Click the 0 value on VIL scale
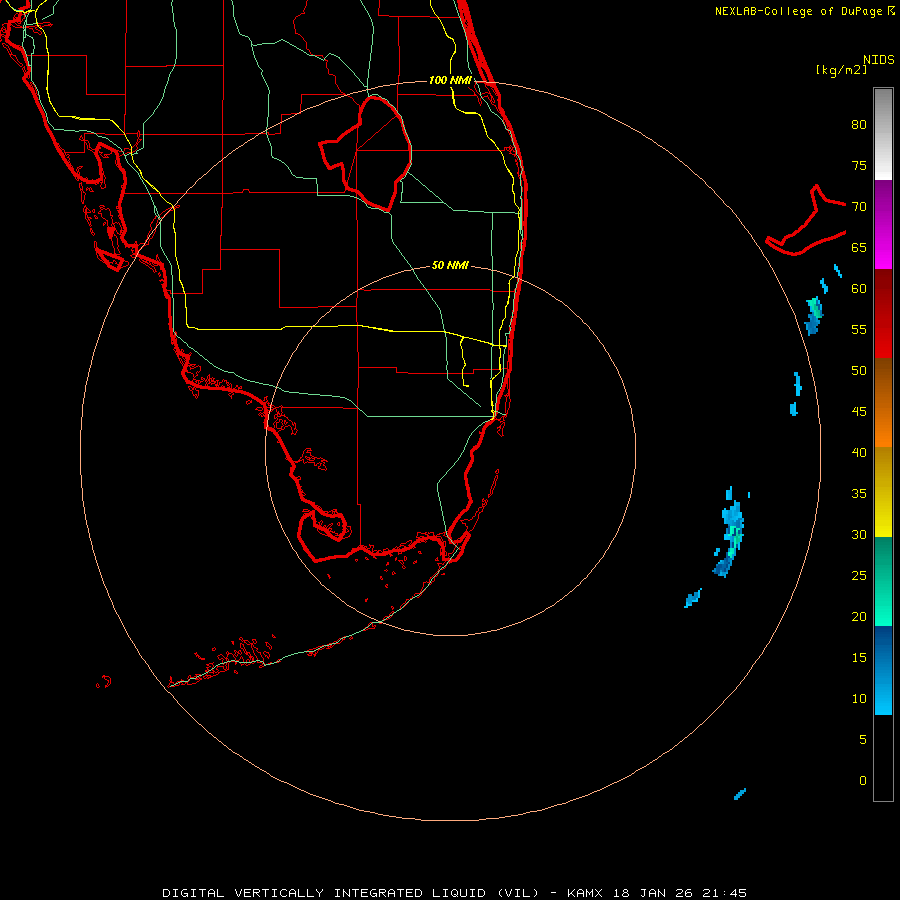Image resolution: width=900 pixels, height=900 pixels. [x=863, y=781]
